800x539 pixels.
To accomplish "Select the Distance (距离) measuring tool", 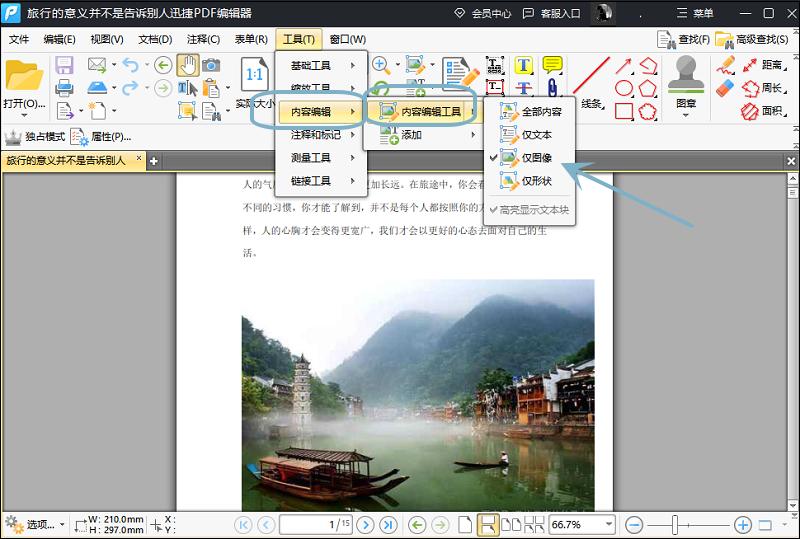I will (x=764, y=65).
